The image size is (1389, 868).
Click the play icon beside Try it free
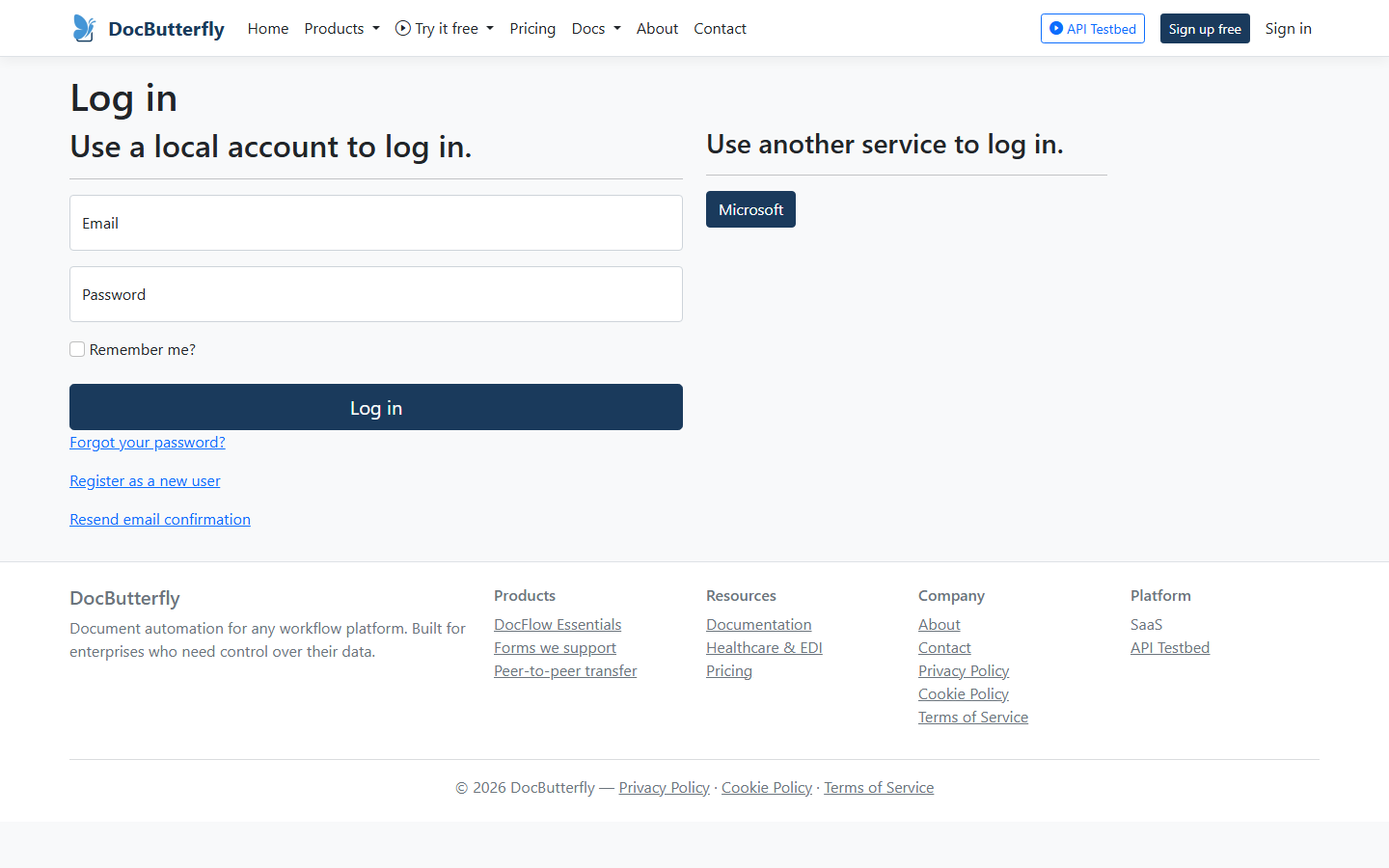pyautogui.click(x=402, y=28)
